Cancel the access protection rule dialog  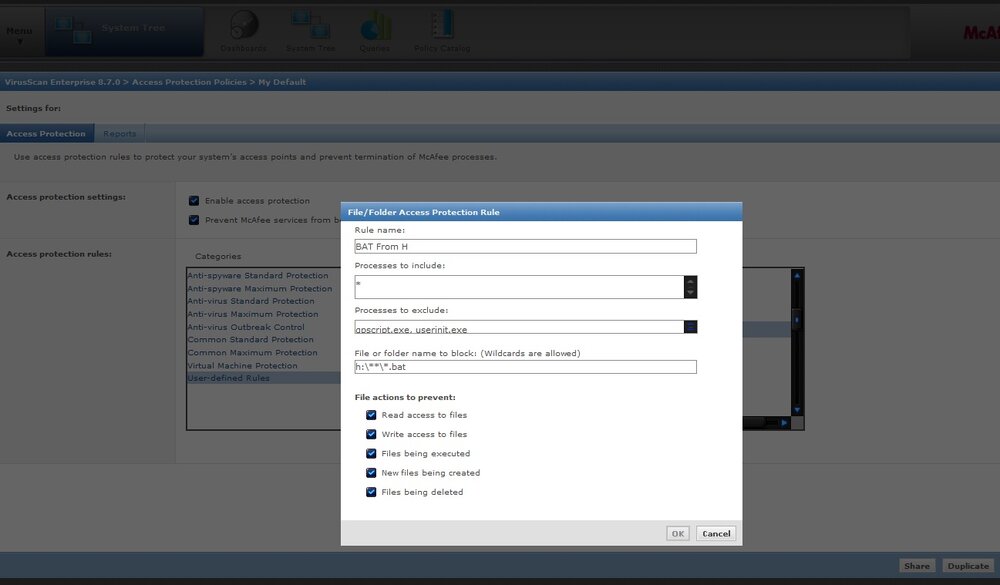pos(716,533)
